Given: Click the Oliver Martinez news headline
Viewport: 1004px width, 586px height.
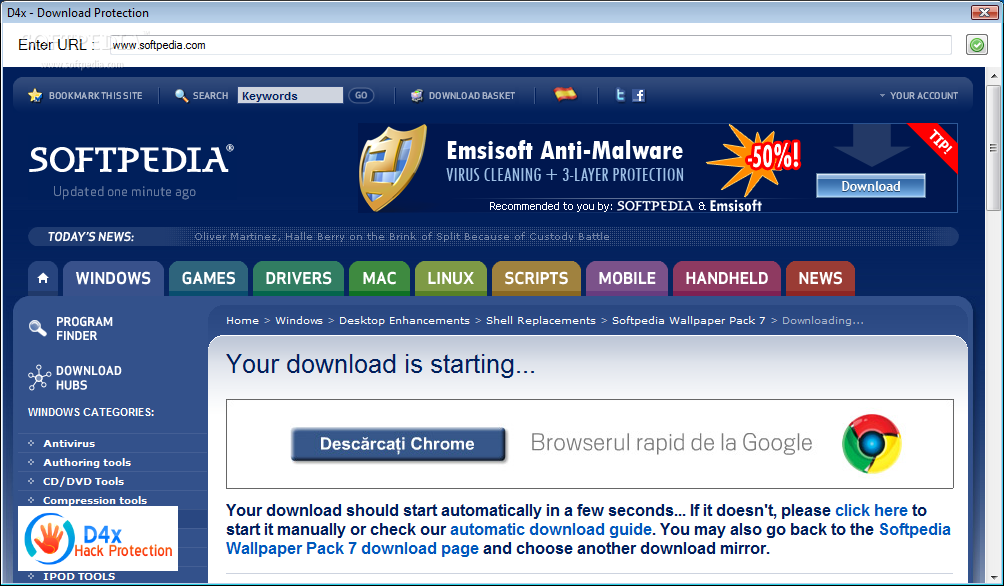Looking at the screenshot, I should [x=401, y=236].
